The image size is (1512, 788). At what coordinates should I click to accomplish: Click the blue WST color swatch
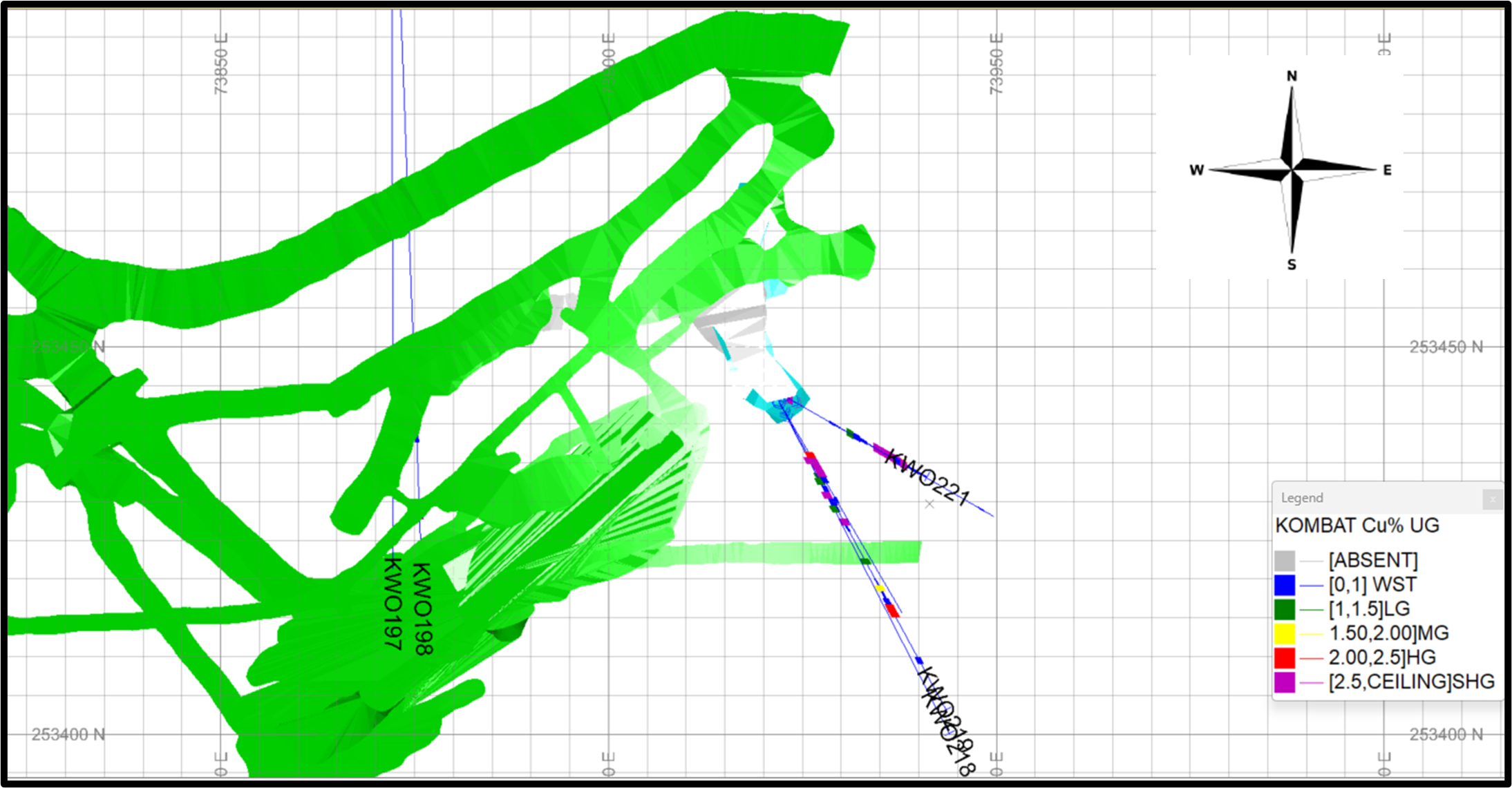click(x=1284, y=585)
